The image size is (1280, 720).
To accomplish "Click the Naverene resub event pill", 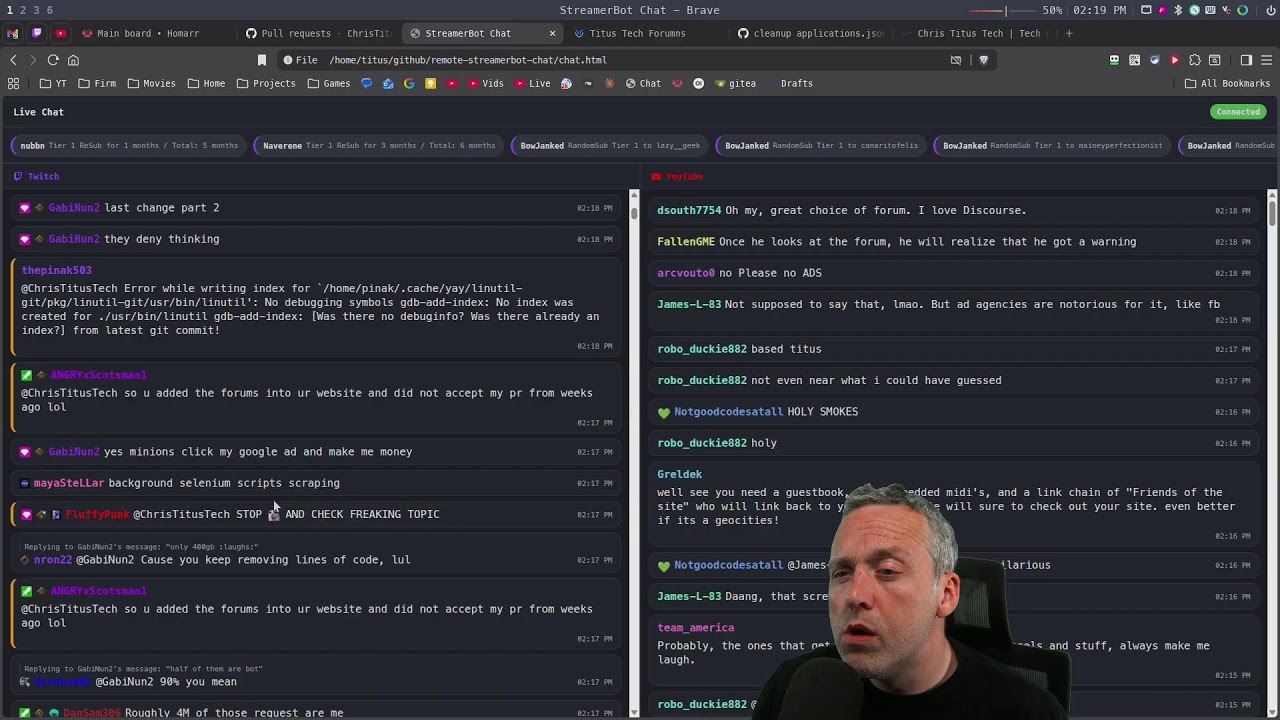I will pos(379,146).
